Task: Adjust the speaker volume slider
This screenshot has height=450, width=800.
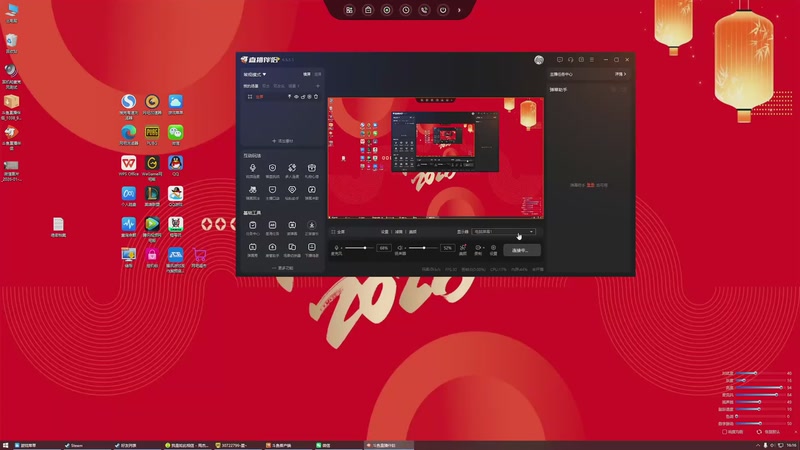Action: click(423, 248)
